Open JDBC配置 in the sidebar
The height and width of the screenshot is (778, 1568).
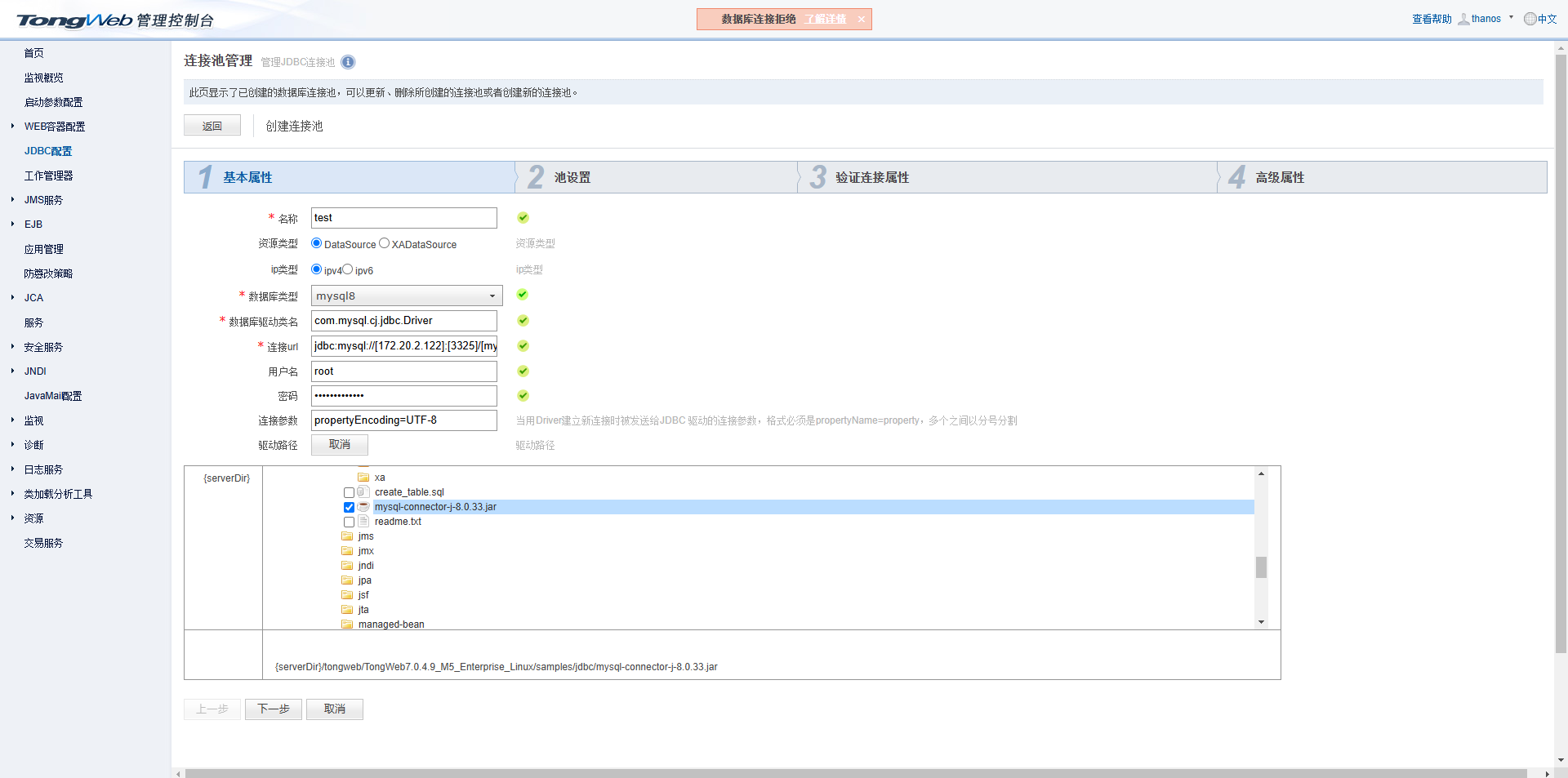click(48, 151)
